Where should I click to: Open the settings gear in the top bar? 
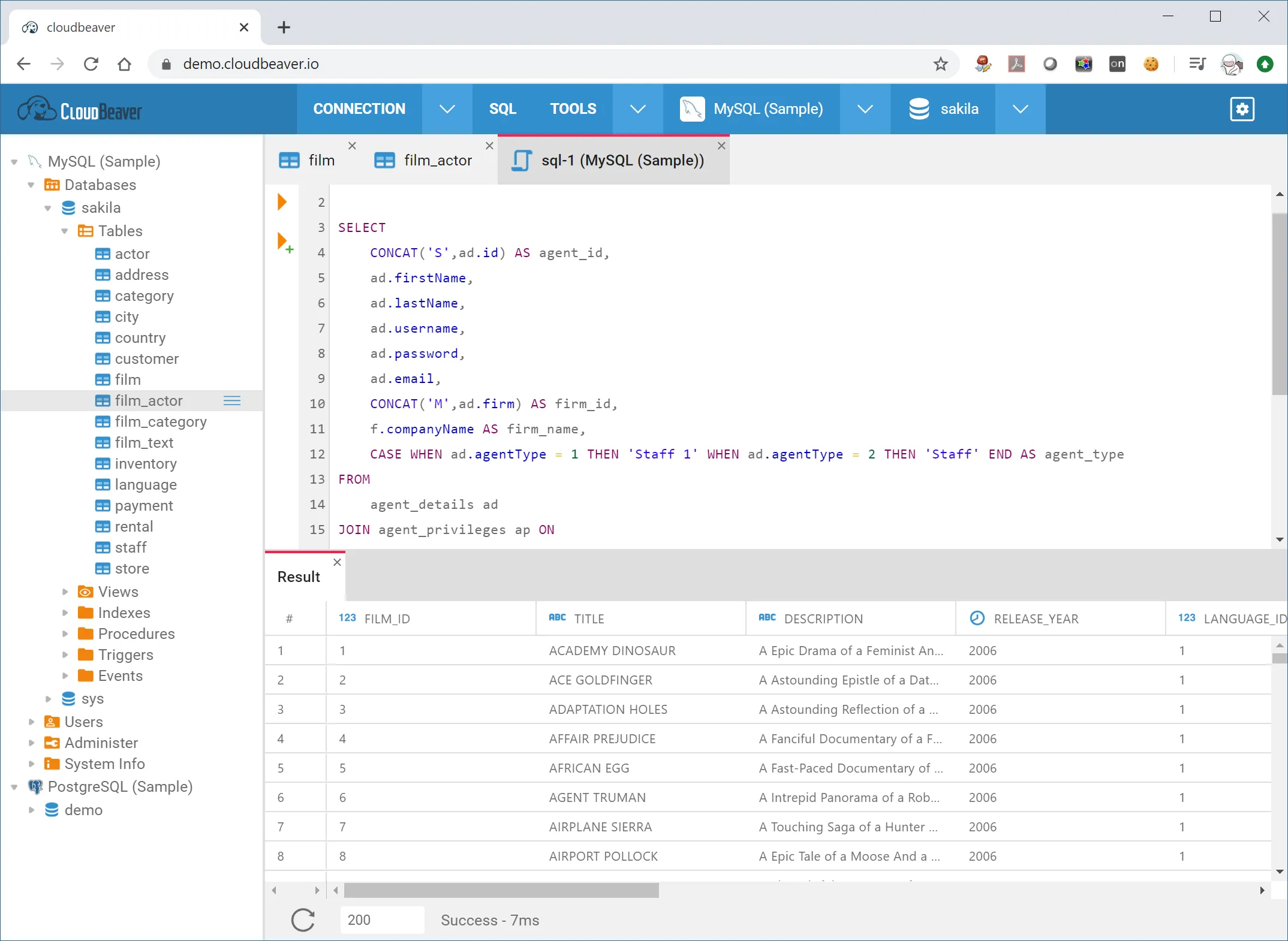[x=1242, y=108]
